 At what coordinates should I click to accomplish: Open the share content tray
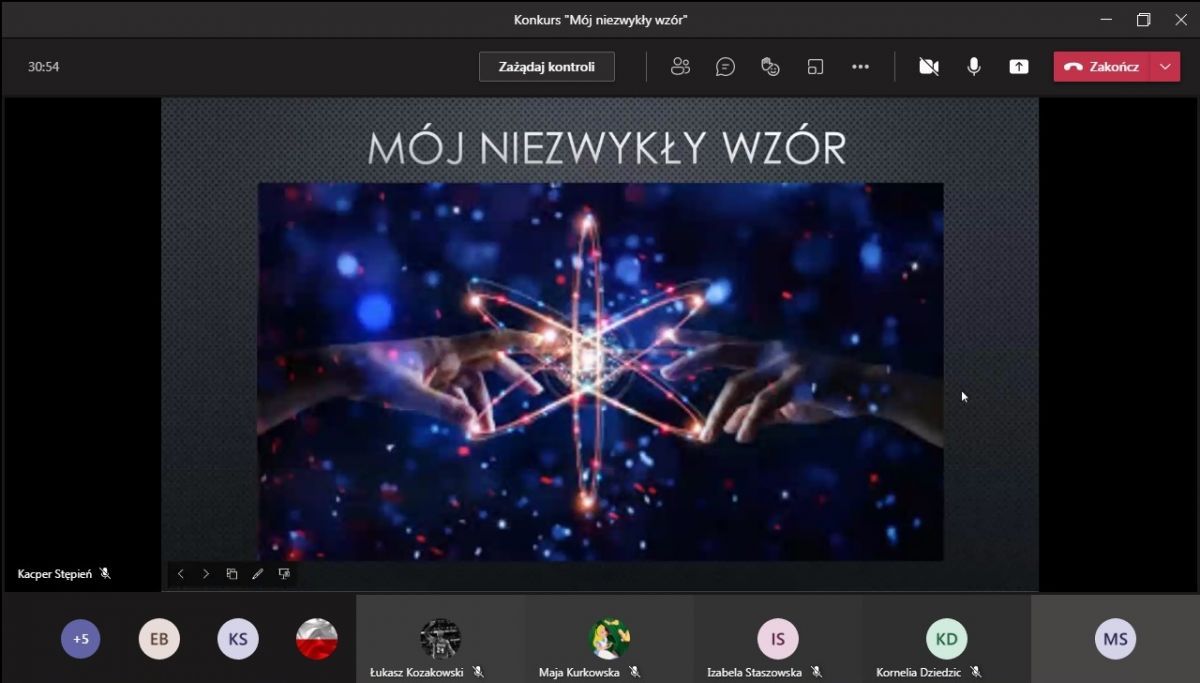pyautogui.click(x=1019, y=67)
